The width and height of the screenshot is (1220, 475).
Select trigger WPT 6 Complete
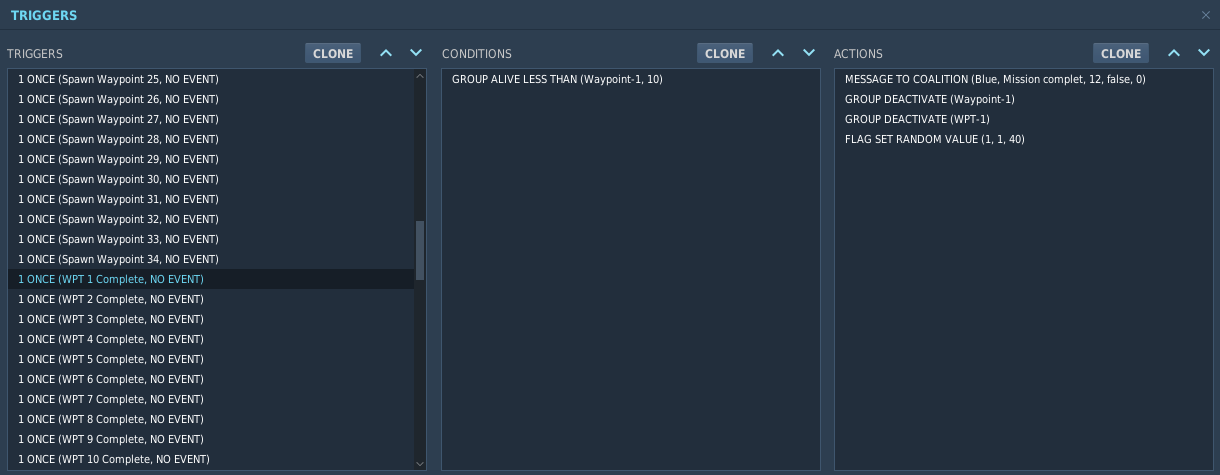point(211,379)
